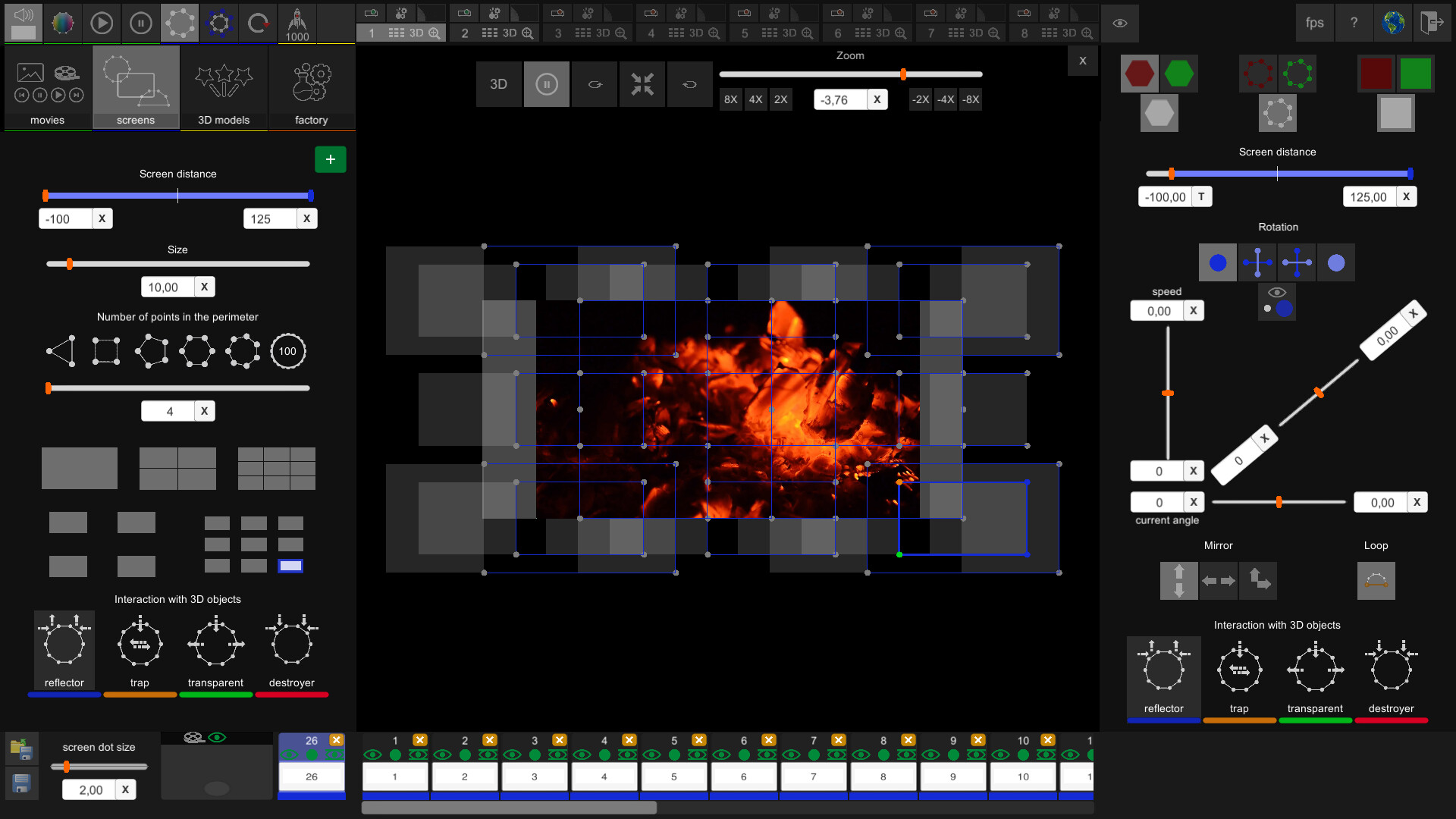The width and height of the screenshot is (1456, 819).
Task: Toggle the large eye preview icon top-right toolbar
Action: [1120, 23]
